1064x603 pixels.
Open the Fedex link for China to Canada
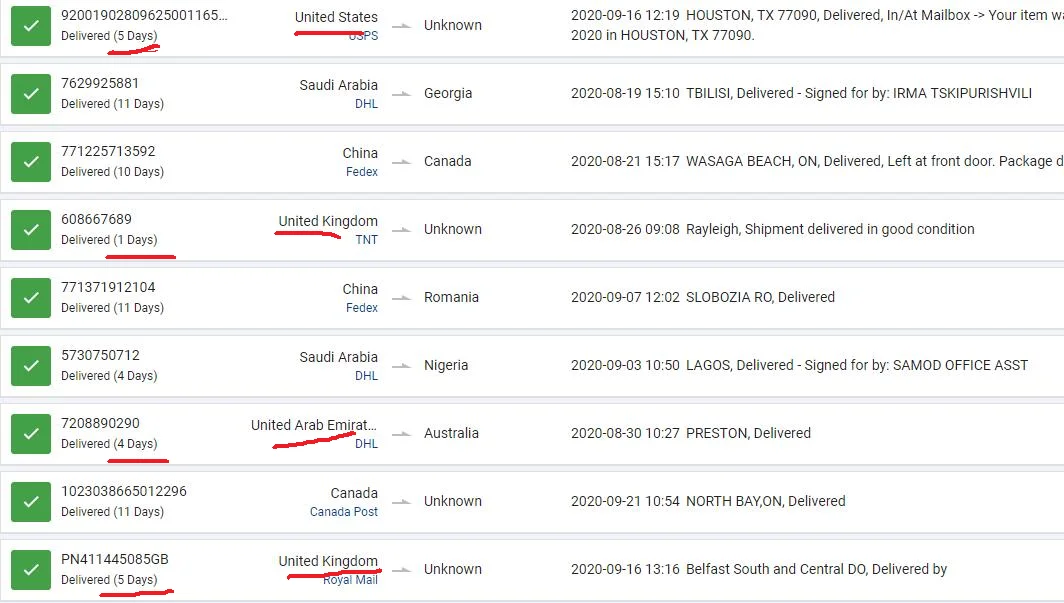tap(362, 172)
